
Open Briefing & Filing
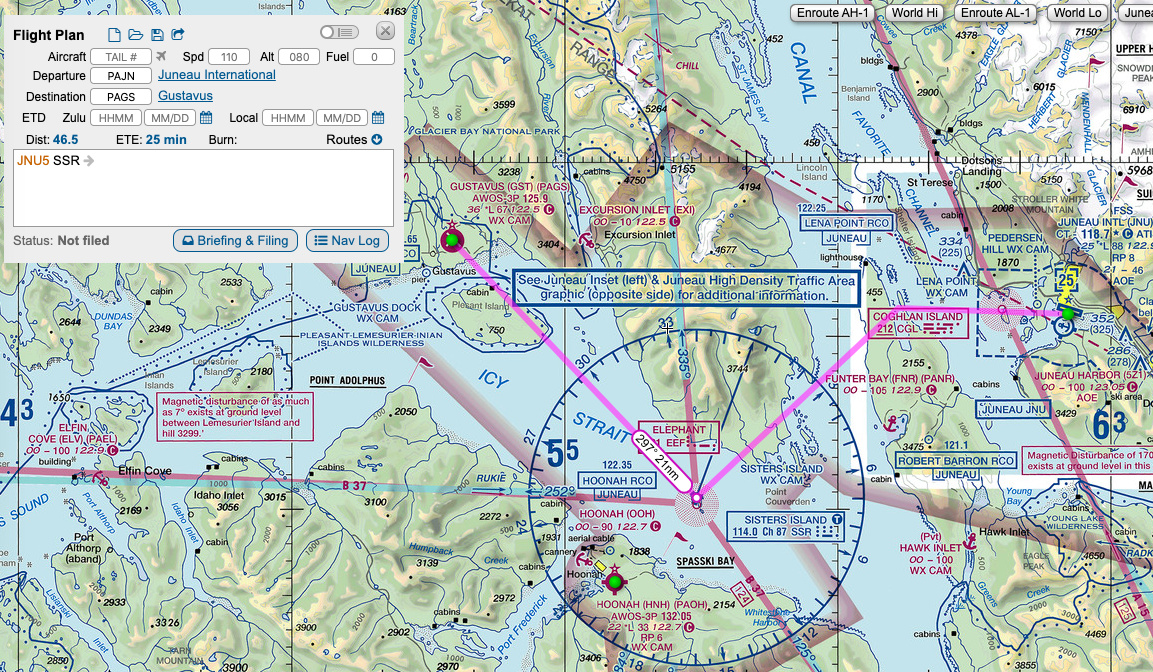(235, 240)
